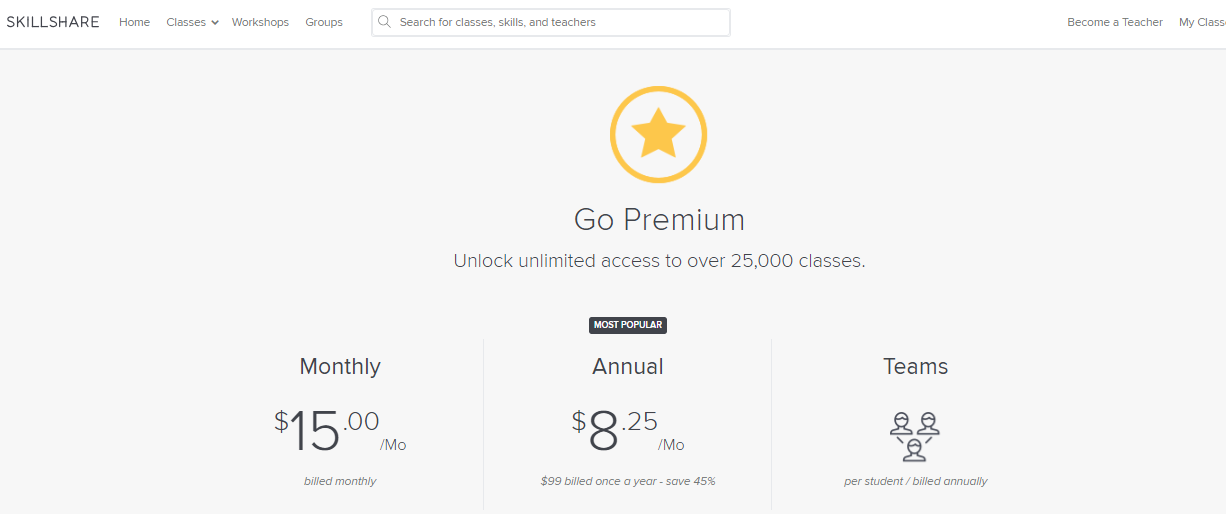This screenshot has width=1226, height=514.
Task: Select the Teams plan heading
Action: pos(915,367)
